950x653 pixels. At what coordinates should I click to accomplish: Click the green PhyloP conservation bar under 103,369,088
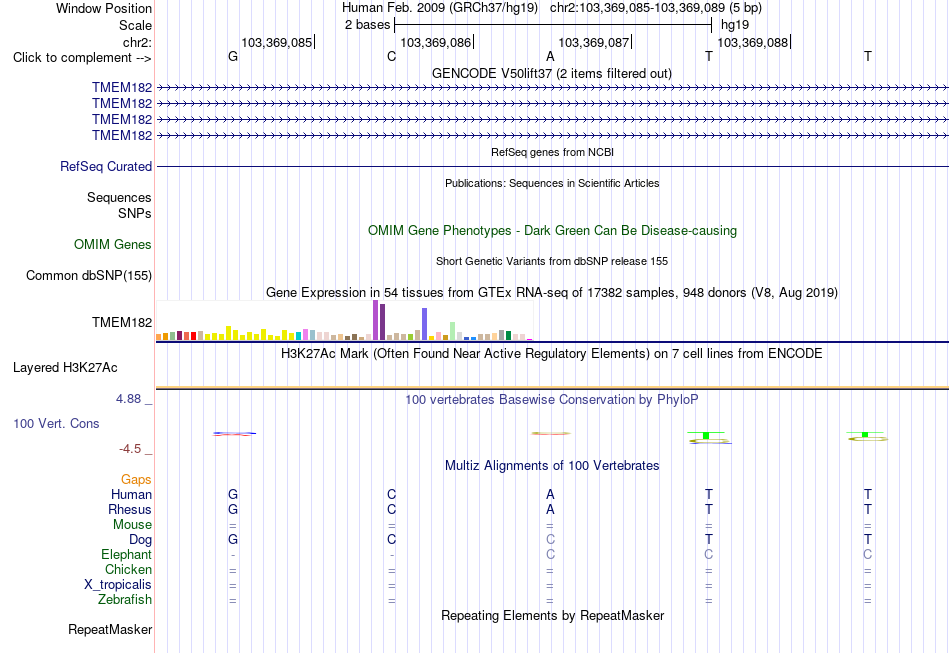706,435
